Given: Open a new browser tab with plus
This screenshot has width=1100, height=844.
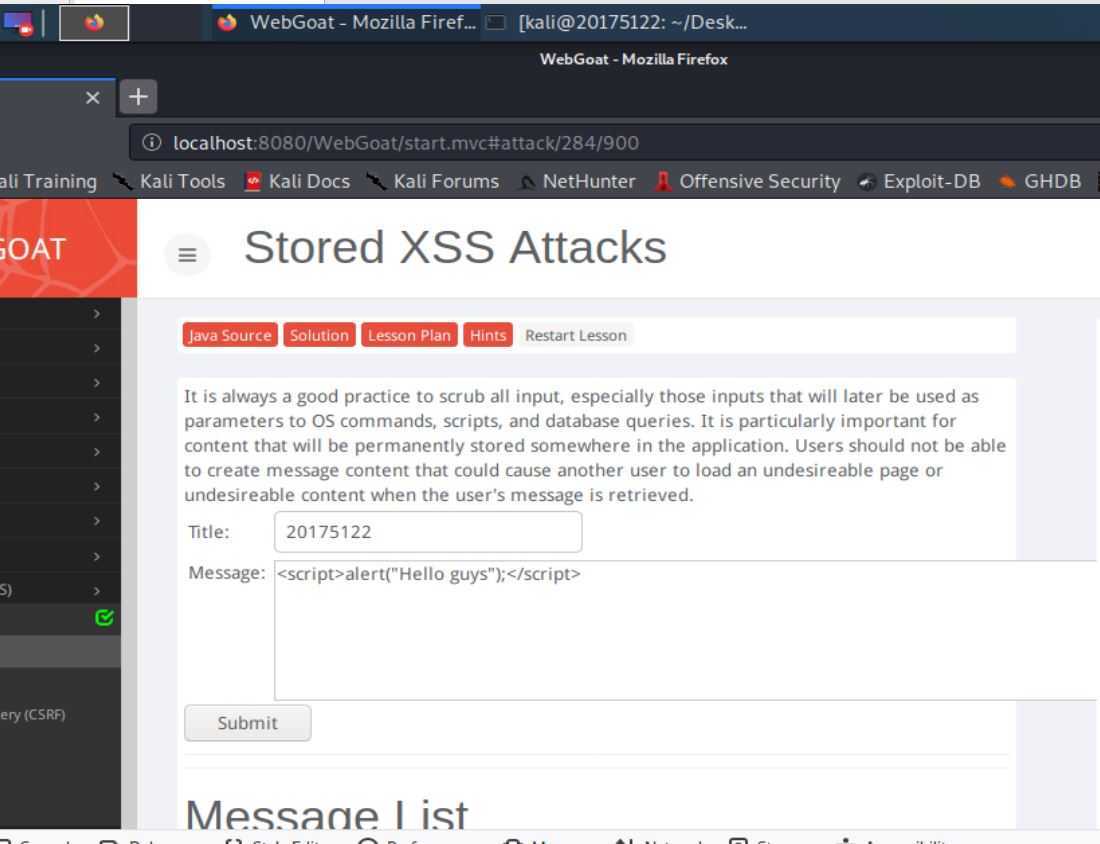Looking at the screenshot, I should (x=138, y=96).
